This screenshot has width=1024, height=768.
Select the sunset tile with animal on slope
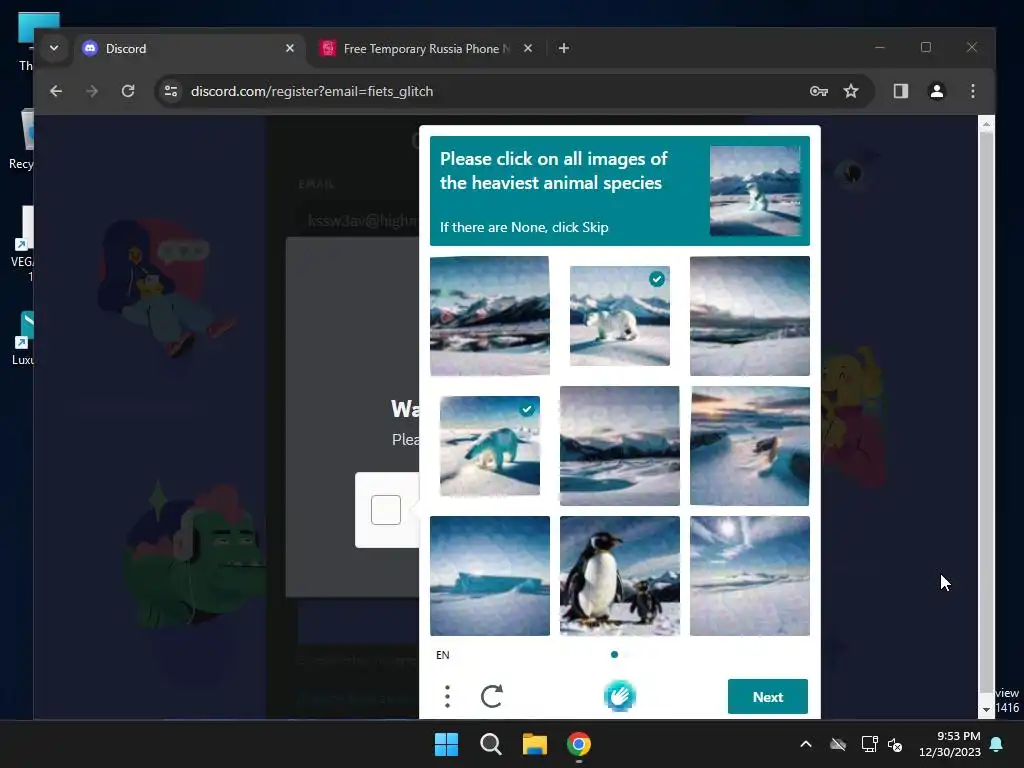(750, 446)
